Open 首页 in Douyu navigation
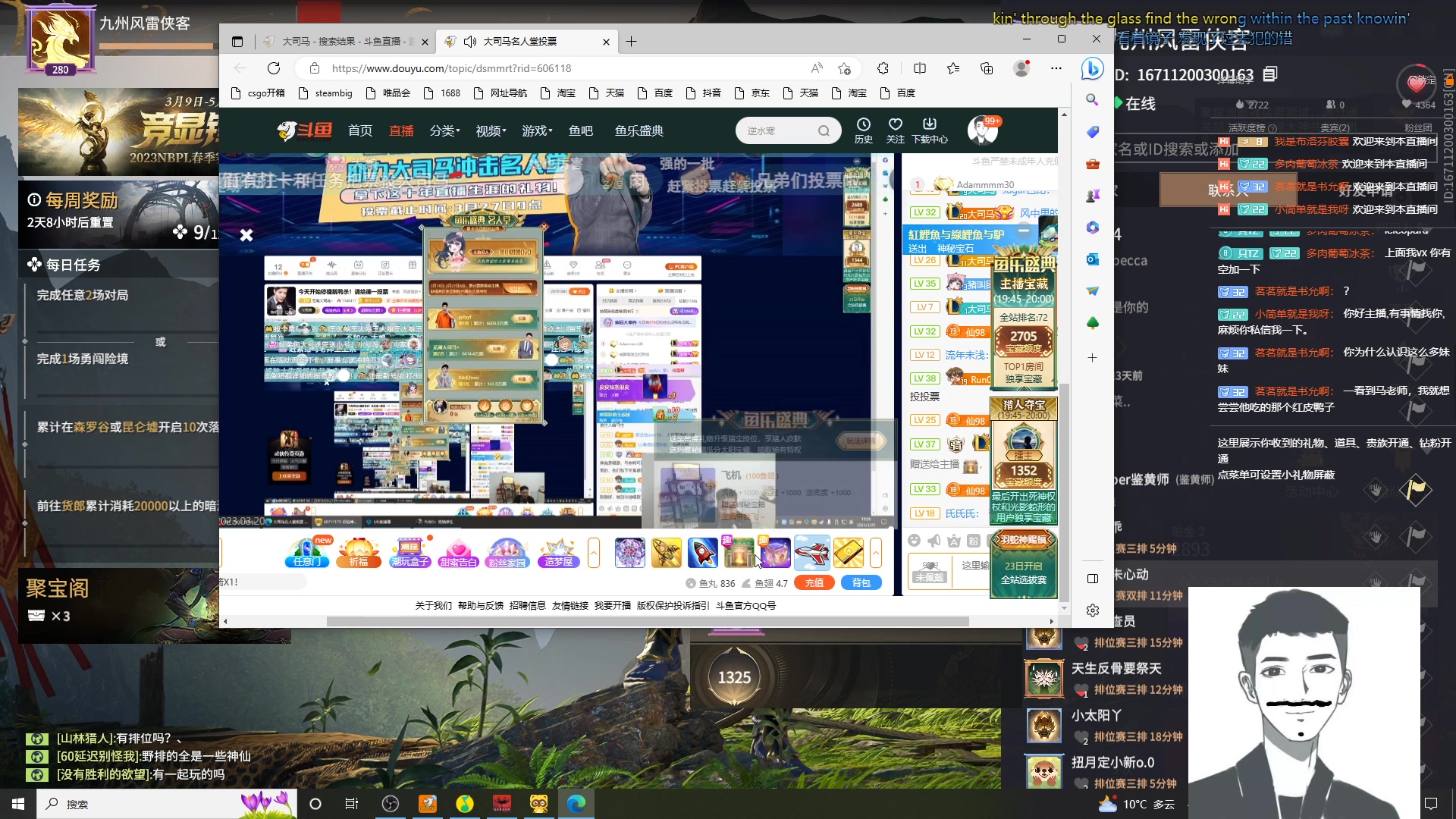 click(x=360, y=130)
